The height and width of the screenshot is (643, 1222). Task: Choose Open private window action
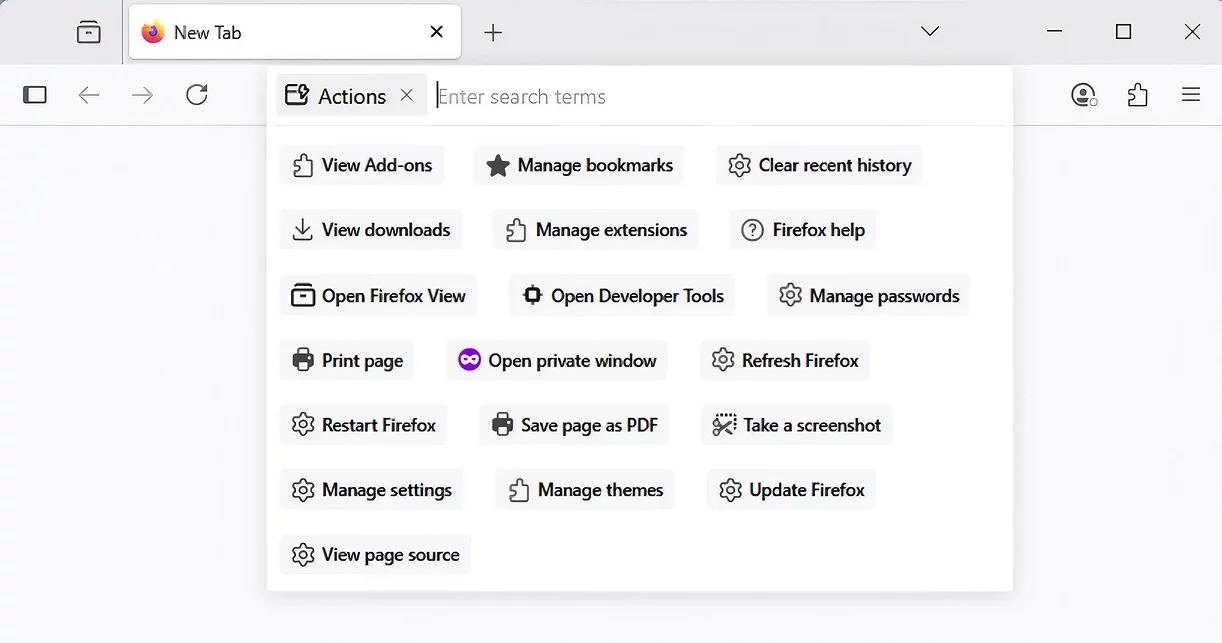[x=557, y=360]
